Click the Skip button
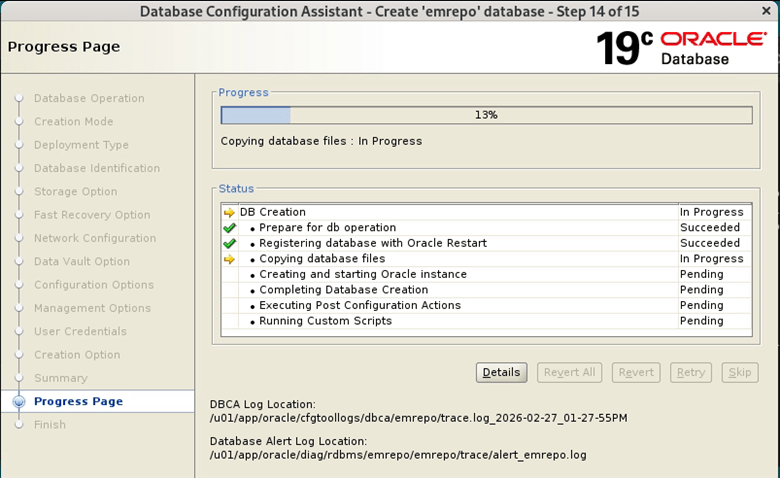This screenshot has width=780, height=478. click(x=739, y=372)
